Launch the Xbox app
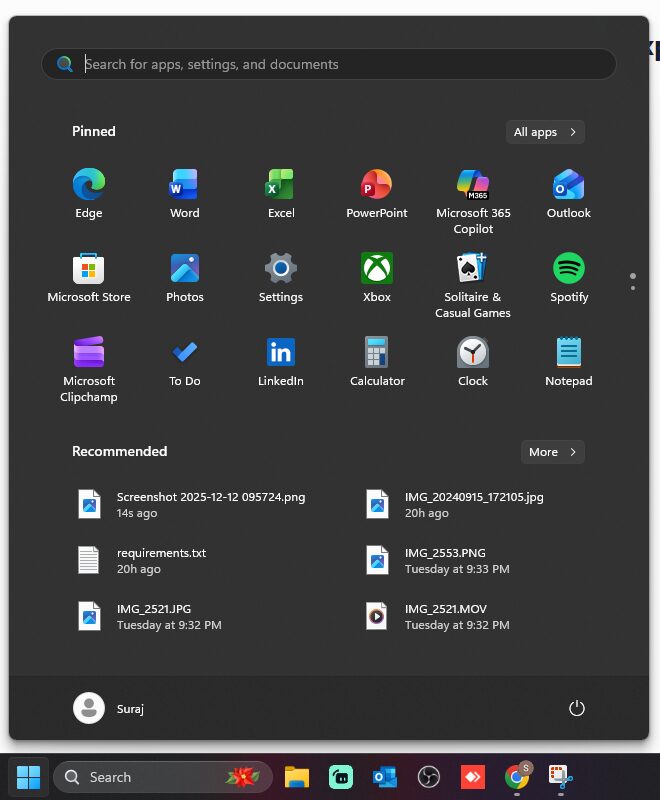This screenshot has height=800, width=660. 377,277
